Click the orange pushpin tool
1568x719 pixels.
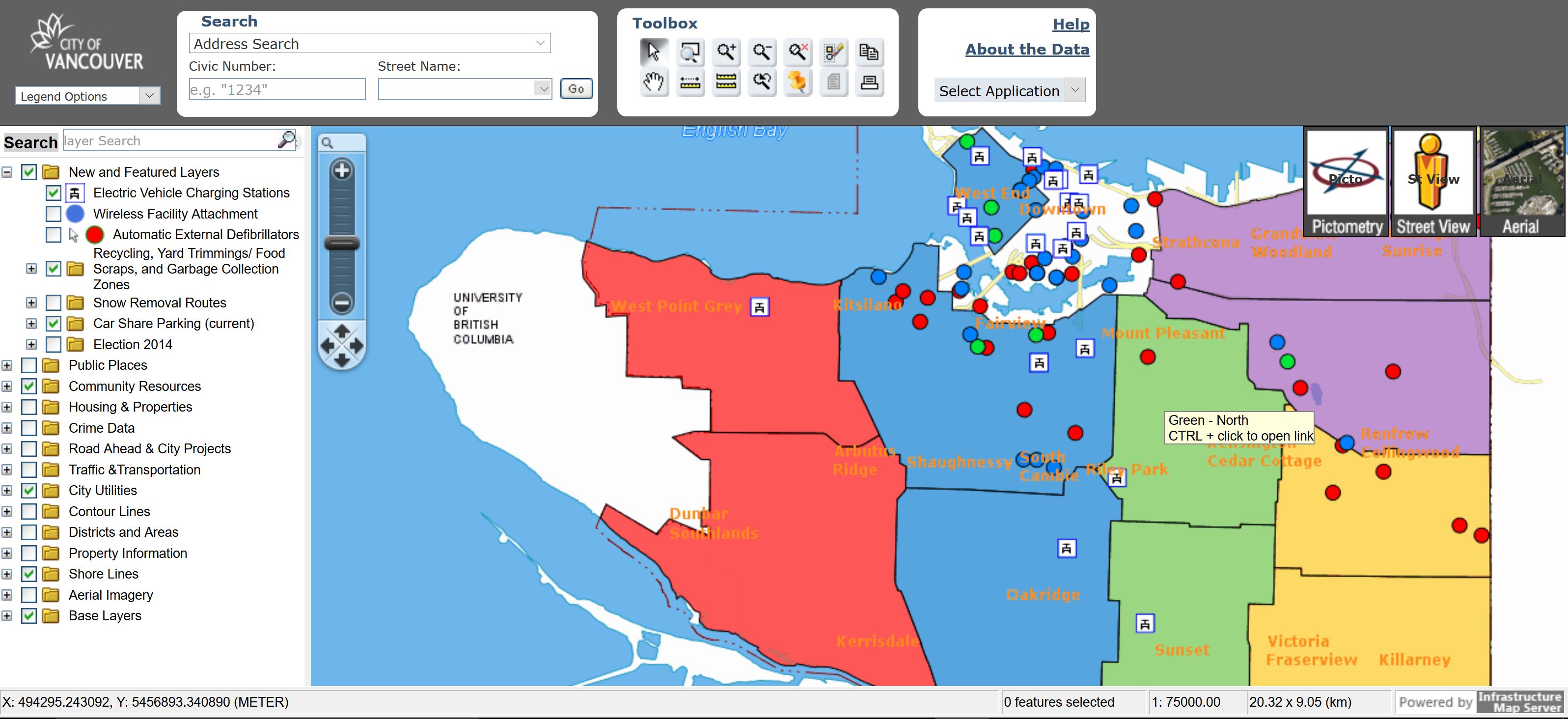pos(798,82)
